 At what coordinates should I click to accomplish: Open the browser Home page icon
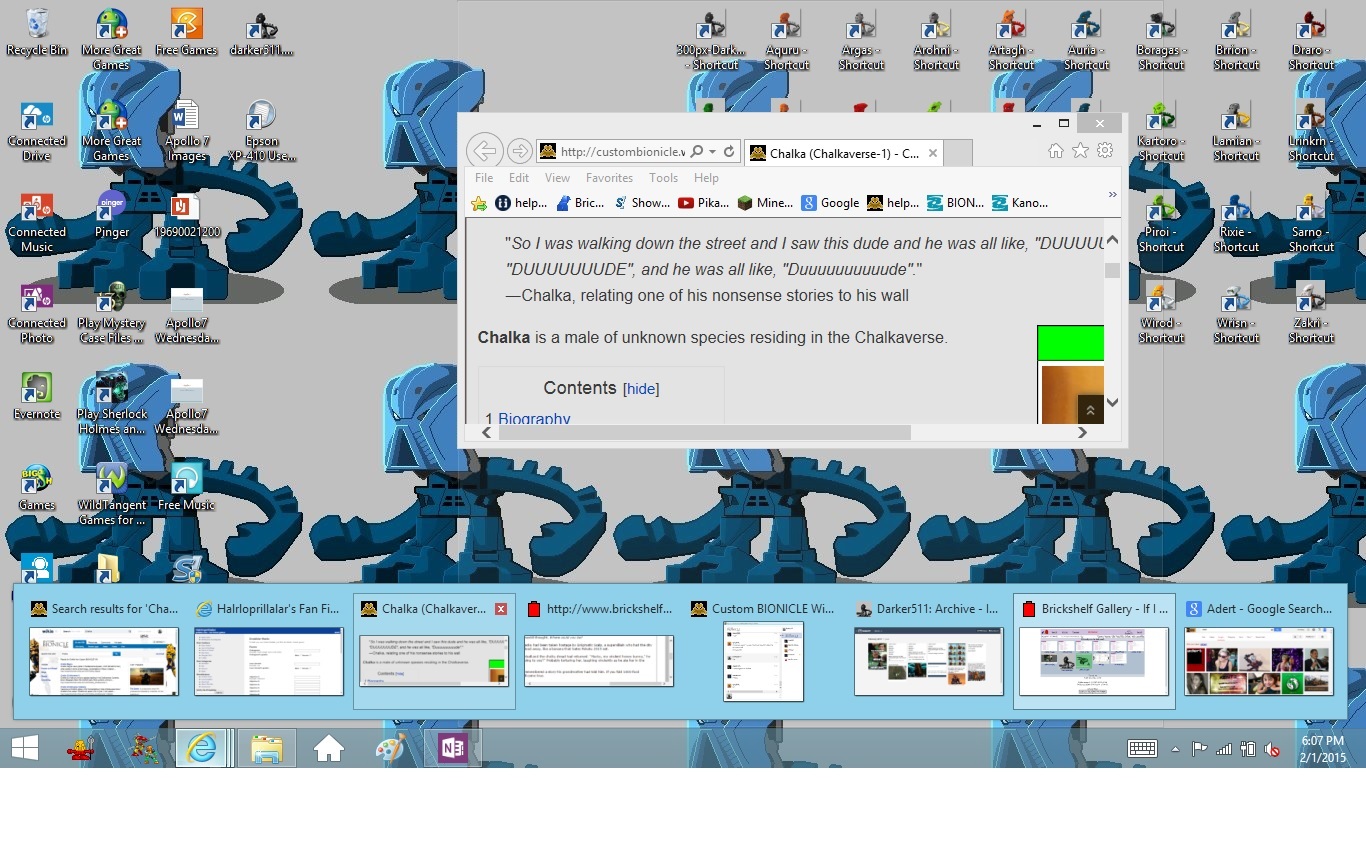[x=1055, y=151]
